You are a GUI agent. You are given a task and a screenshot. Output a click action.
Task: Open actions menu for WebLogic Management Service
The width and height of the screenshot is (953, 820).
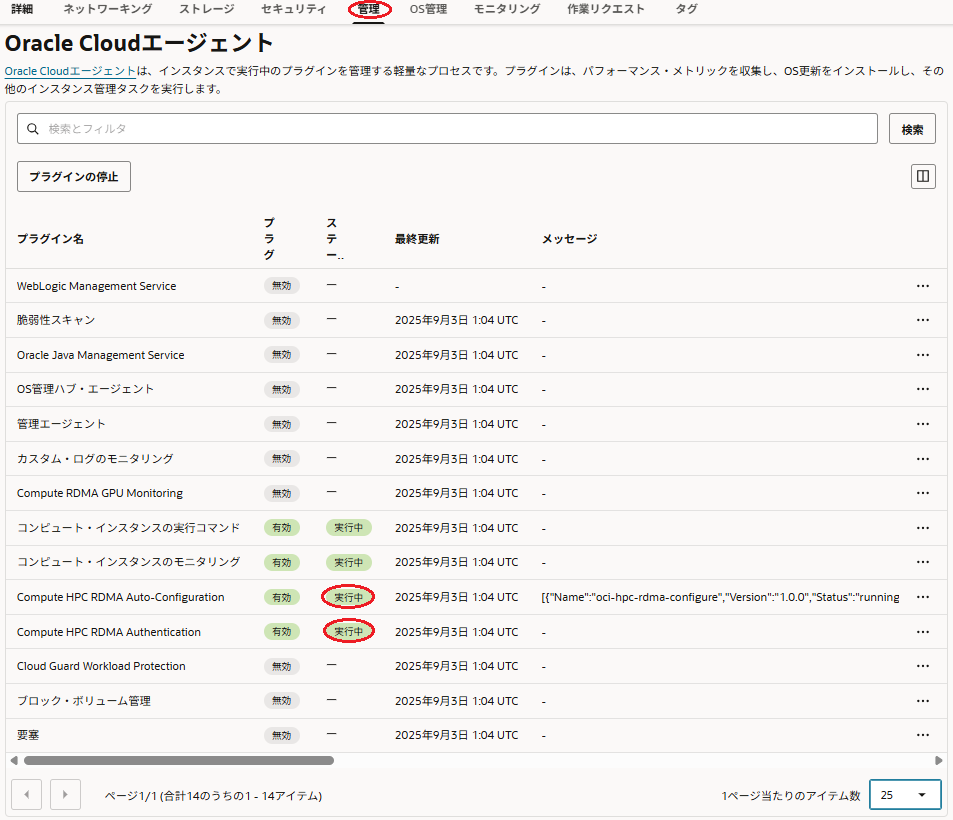[922, 286]
